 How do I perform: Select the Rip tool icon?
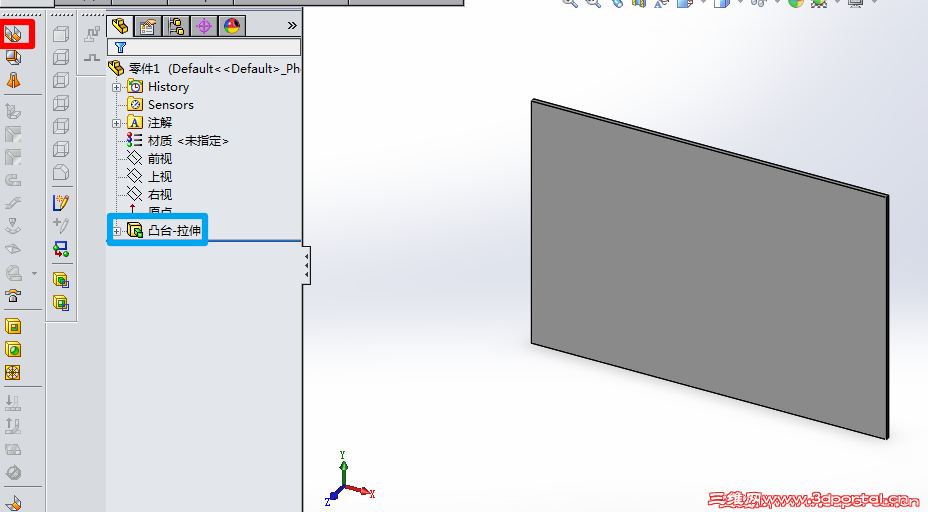[13, 502]
